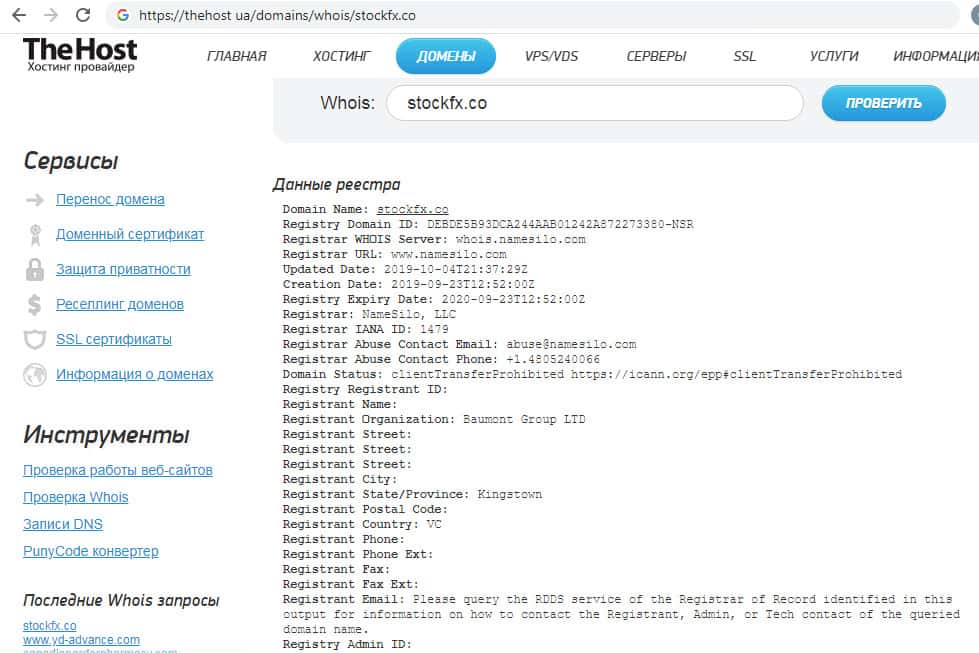Click the Whois domain input field
The height and width of the screenshot is (653, 979).
[594, 103]
